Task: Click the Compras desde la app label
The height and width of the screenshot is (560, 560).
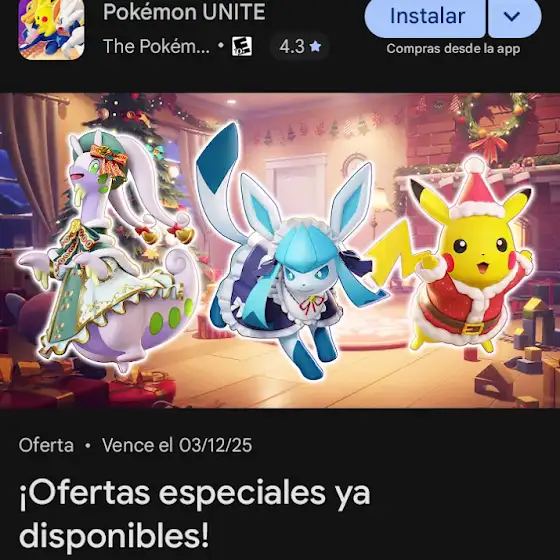Action: point(453,49)
